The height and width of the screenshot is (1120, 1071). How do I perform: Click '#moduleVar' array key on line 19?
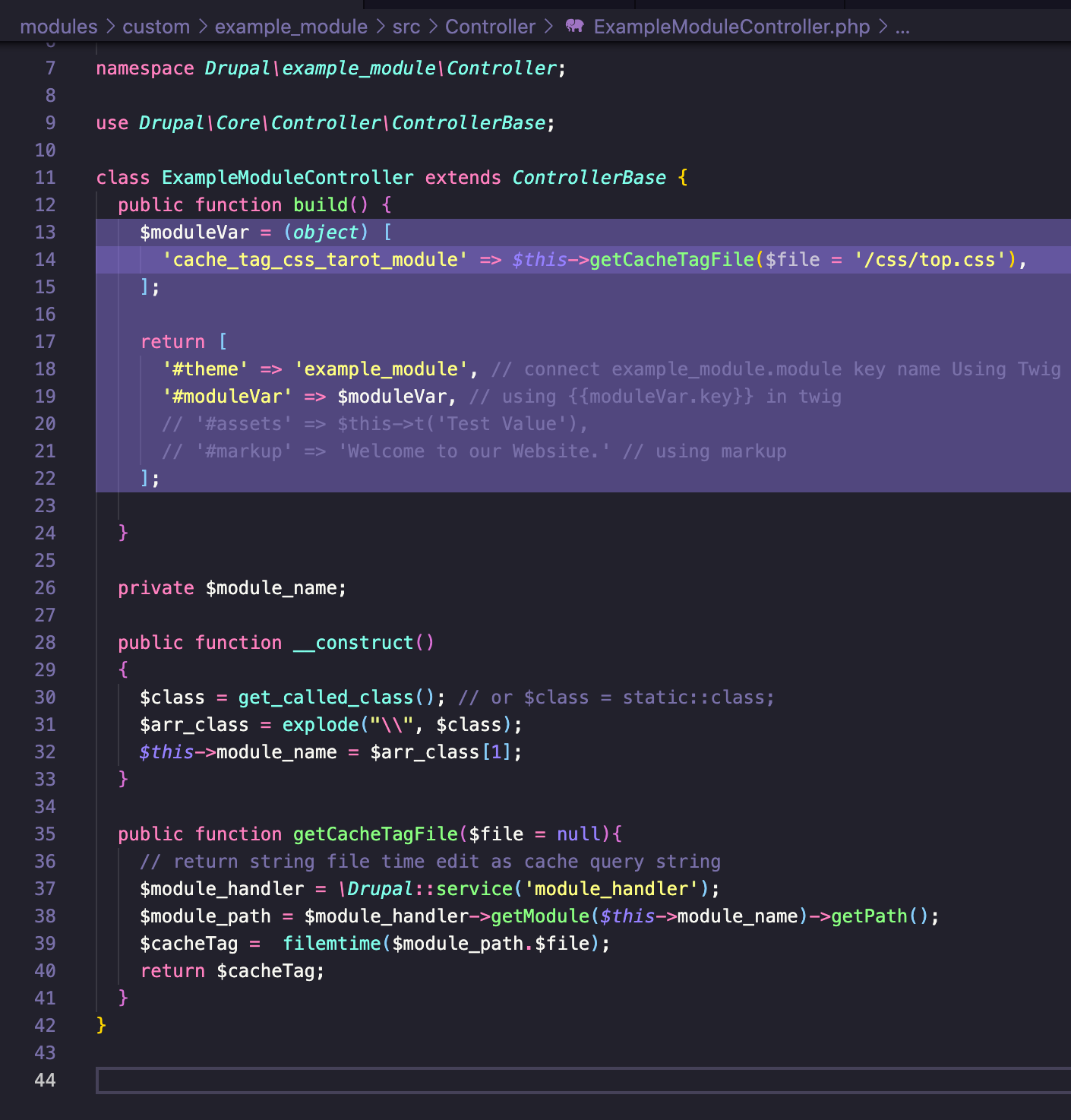click(x=227, y=397)
